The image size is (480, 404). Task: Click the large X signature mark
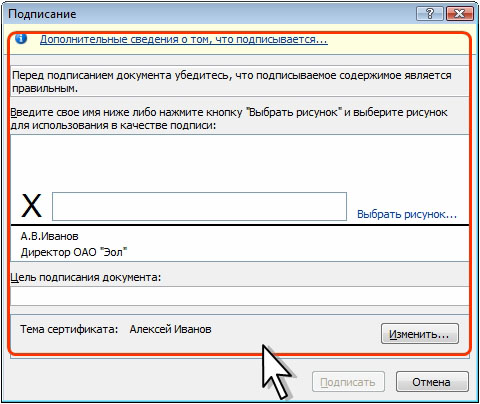[32, 206]
